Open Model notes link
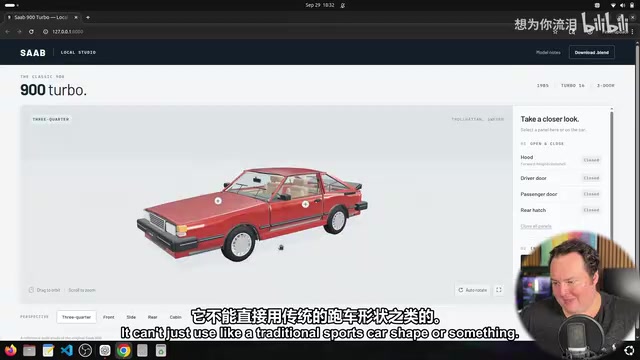The image size is (640, 360). [548, 52]
